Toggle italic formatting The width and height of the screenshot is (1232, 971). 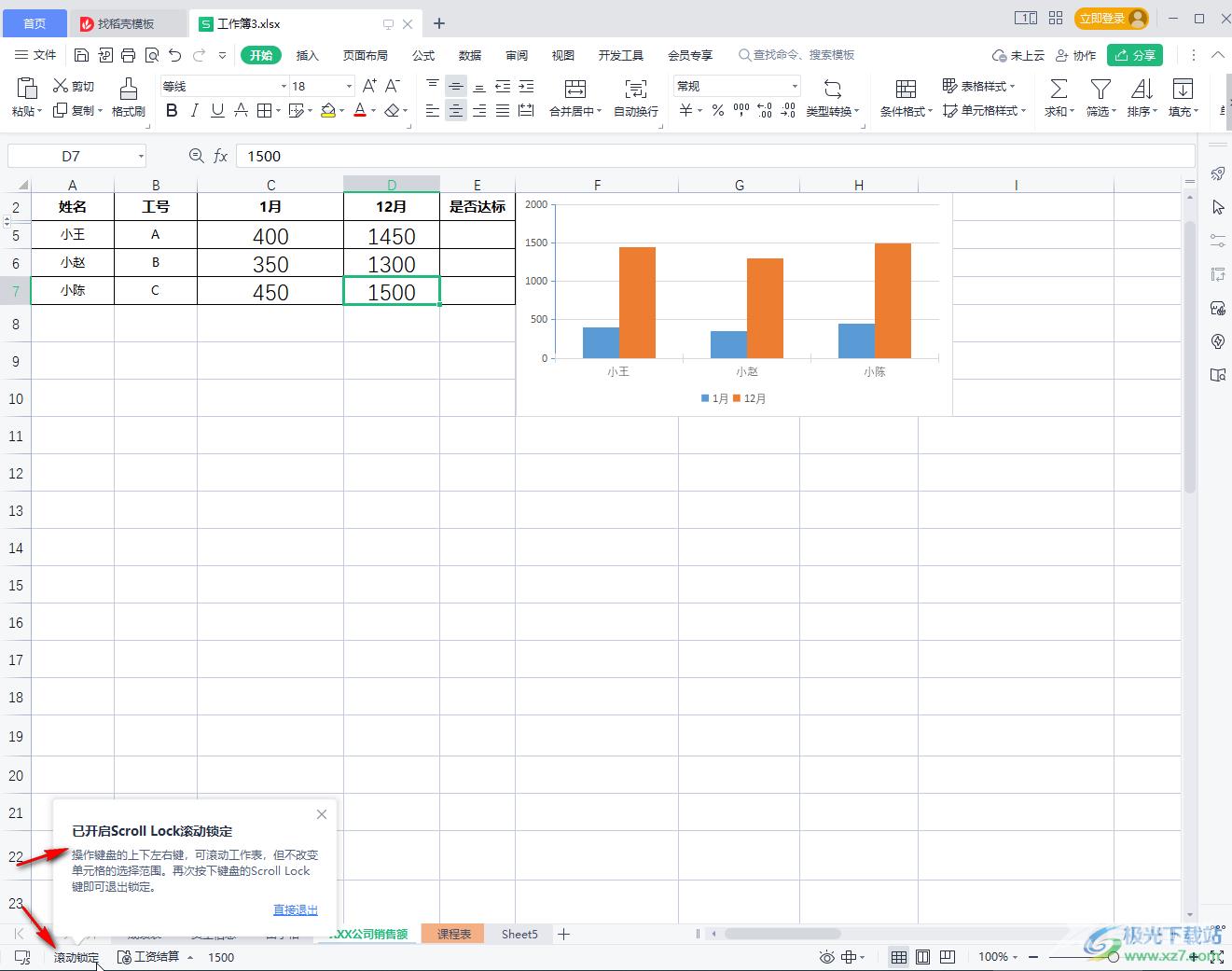(194, 111)
